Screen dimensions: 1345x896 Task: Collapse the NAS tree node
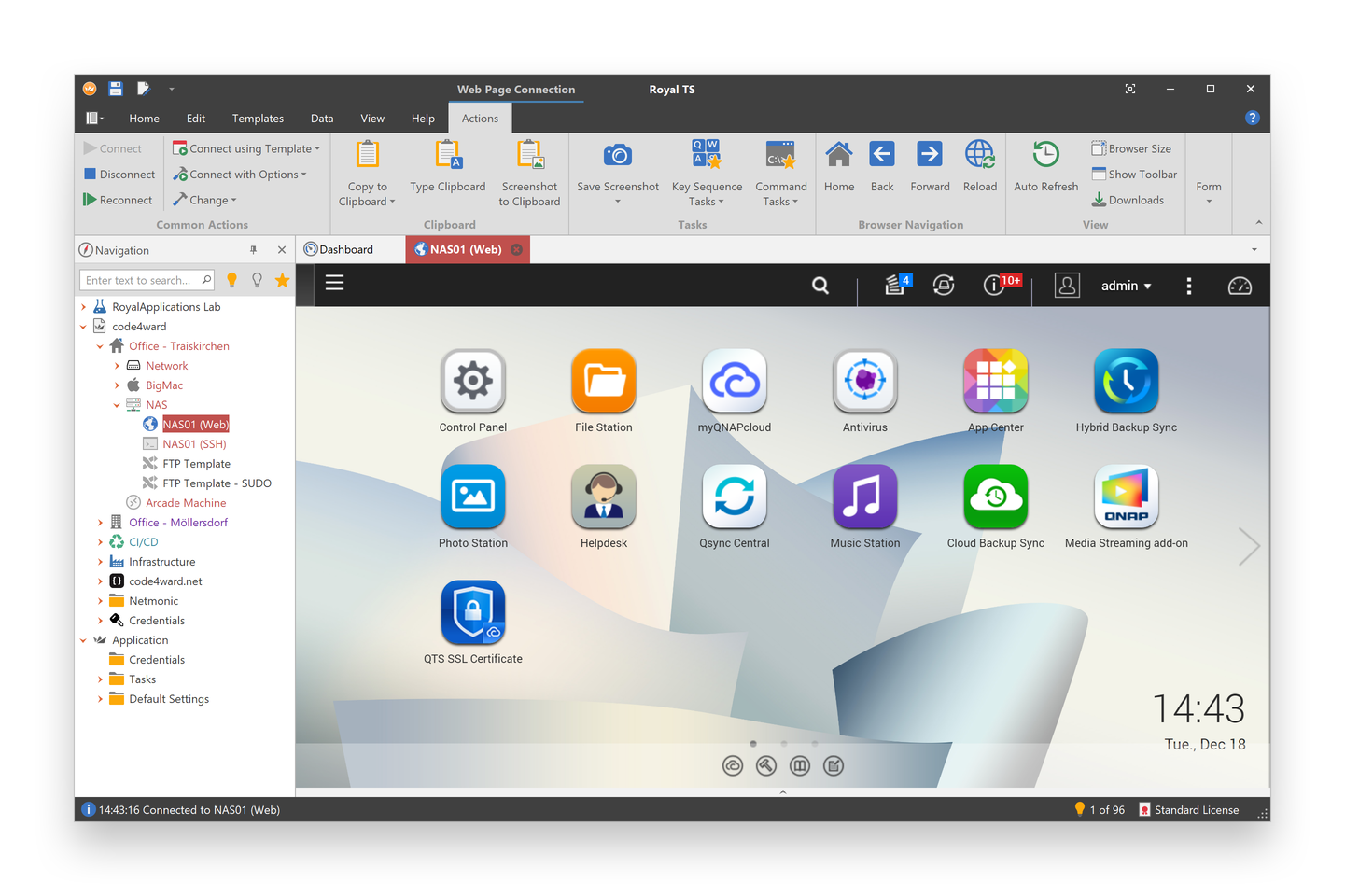coord(117,404)
